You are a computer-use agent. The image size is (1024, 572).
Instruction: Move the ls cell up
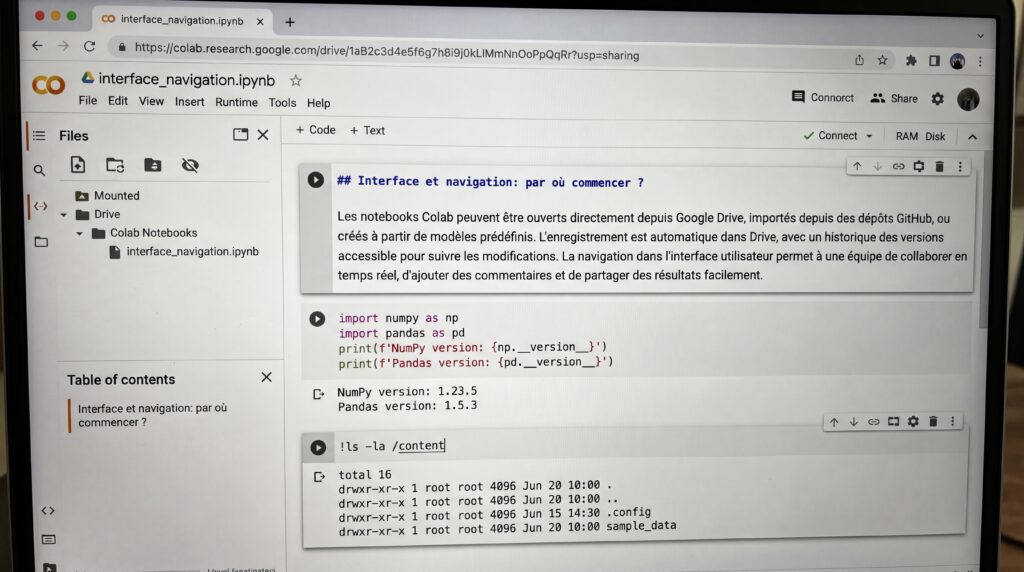[834, 422]
